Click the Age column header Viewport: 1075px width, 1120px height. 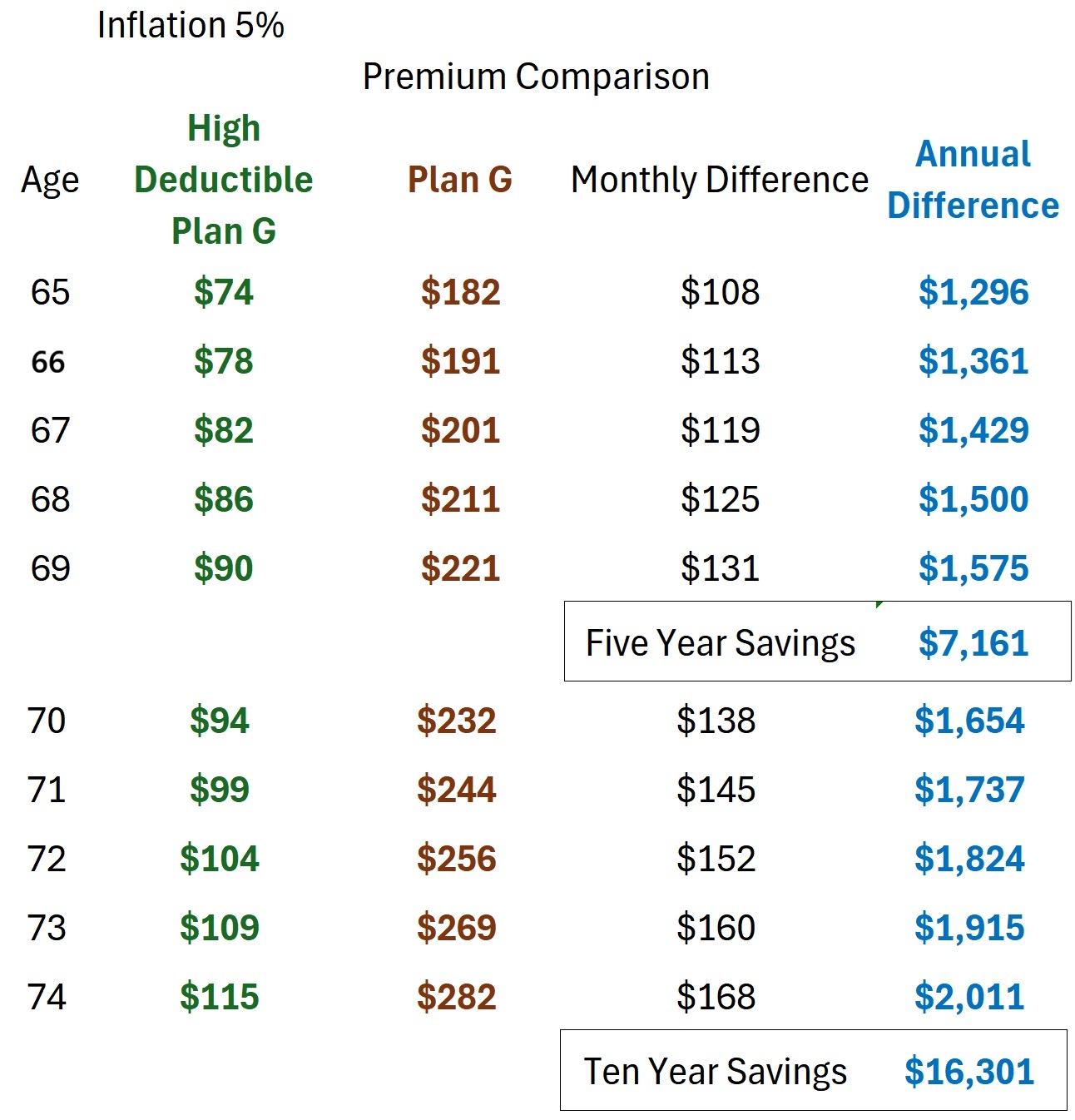pos(50,180)
